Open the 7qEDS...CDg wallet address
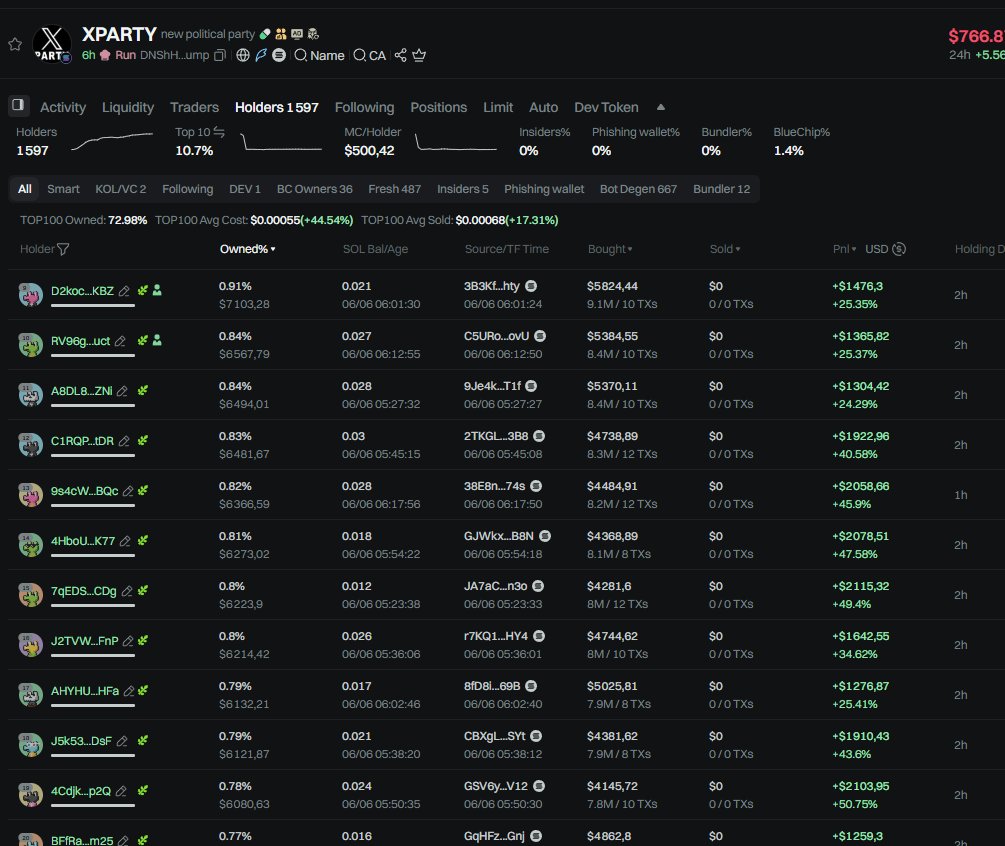 (84, 591)
